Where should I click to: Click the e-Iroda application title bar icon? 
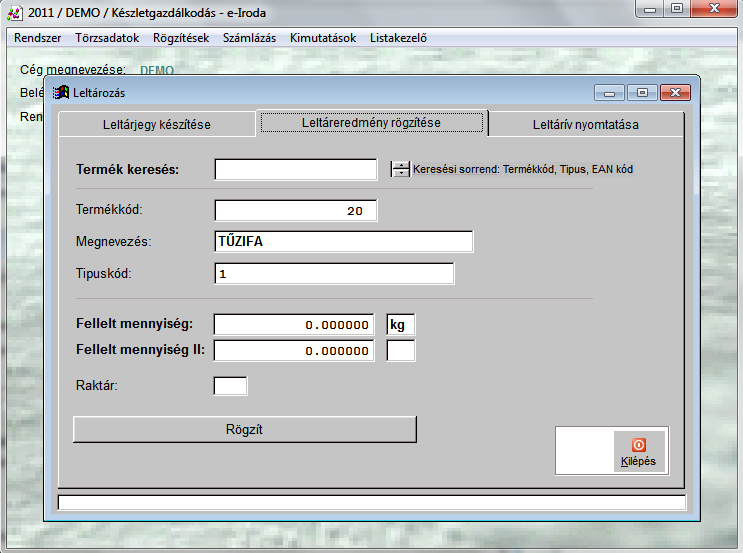(14, 12)
